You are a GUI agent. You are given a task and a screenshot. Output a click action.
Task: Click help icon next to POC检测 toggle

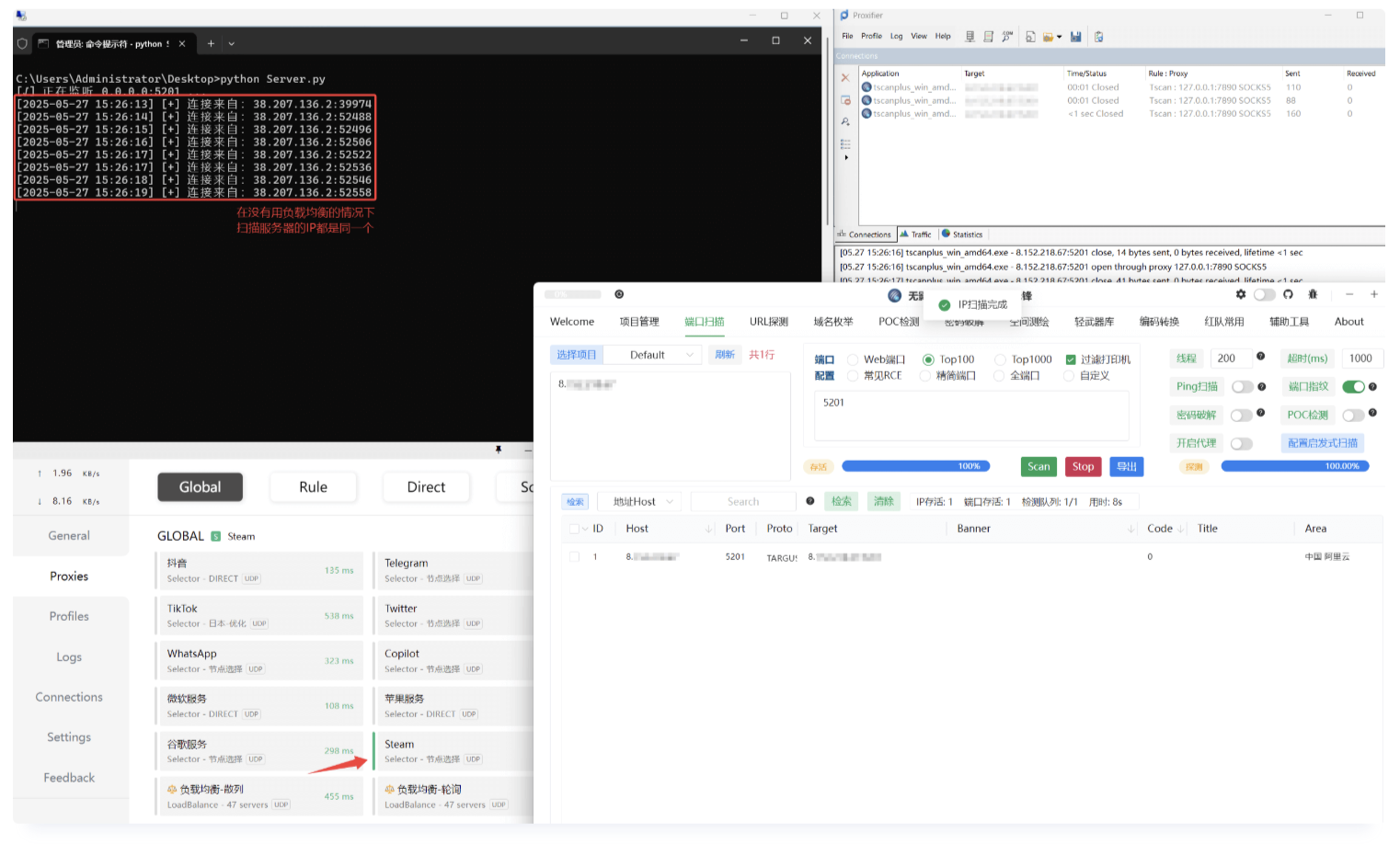(1372, 414)
